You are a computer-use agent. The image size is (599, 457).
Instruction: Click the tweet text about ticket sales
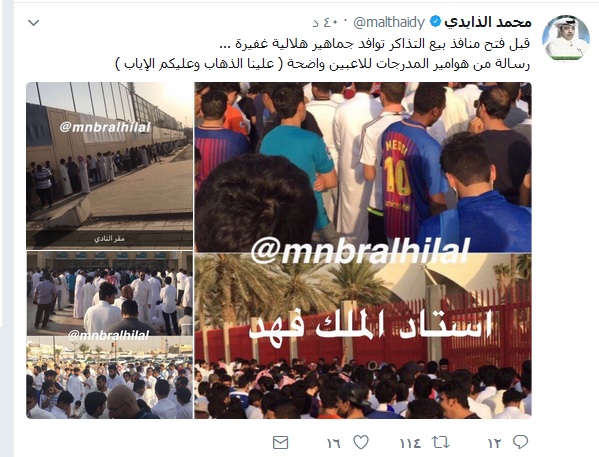[375, 44]
